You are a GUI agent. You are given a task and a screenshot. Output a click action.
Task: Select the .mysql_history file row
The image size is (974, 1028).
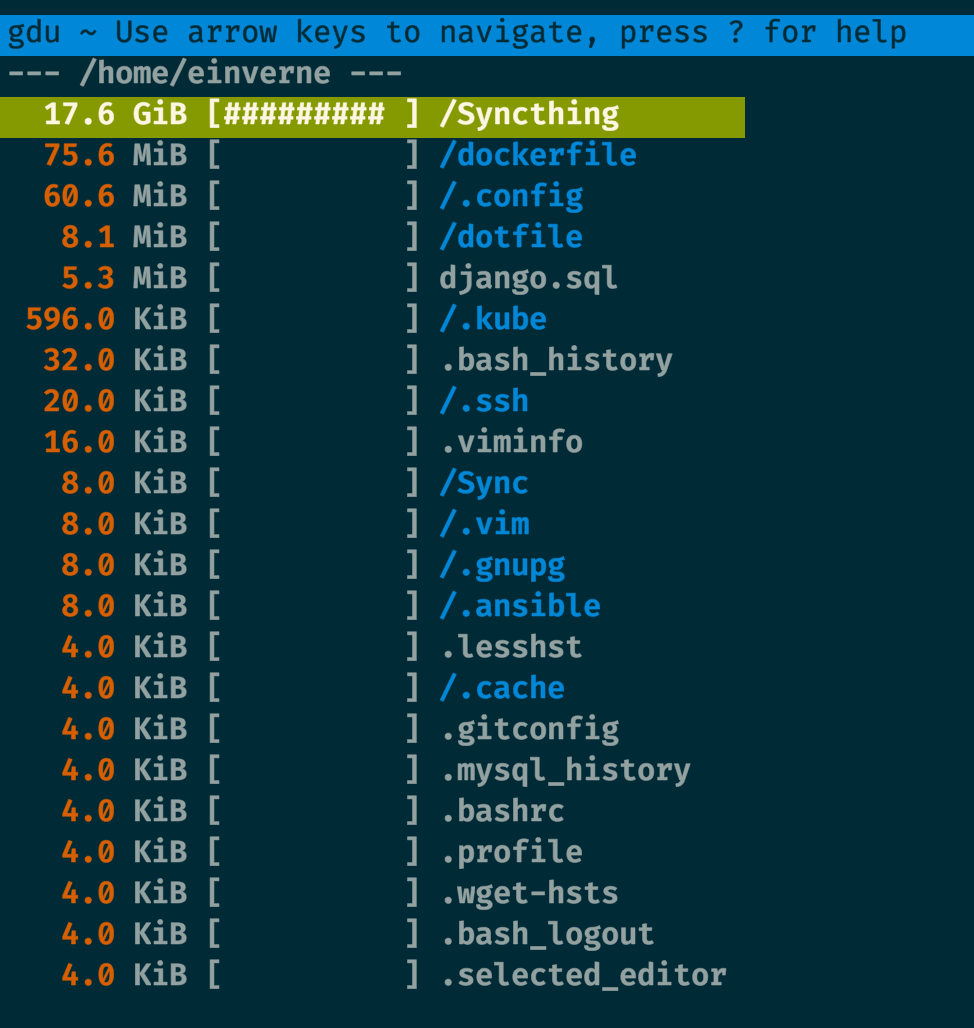click(x=565, y=770)
